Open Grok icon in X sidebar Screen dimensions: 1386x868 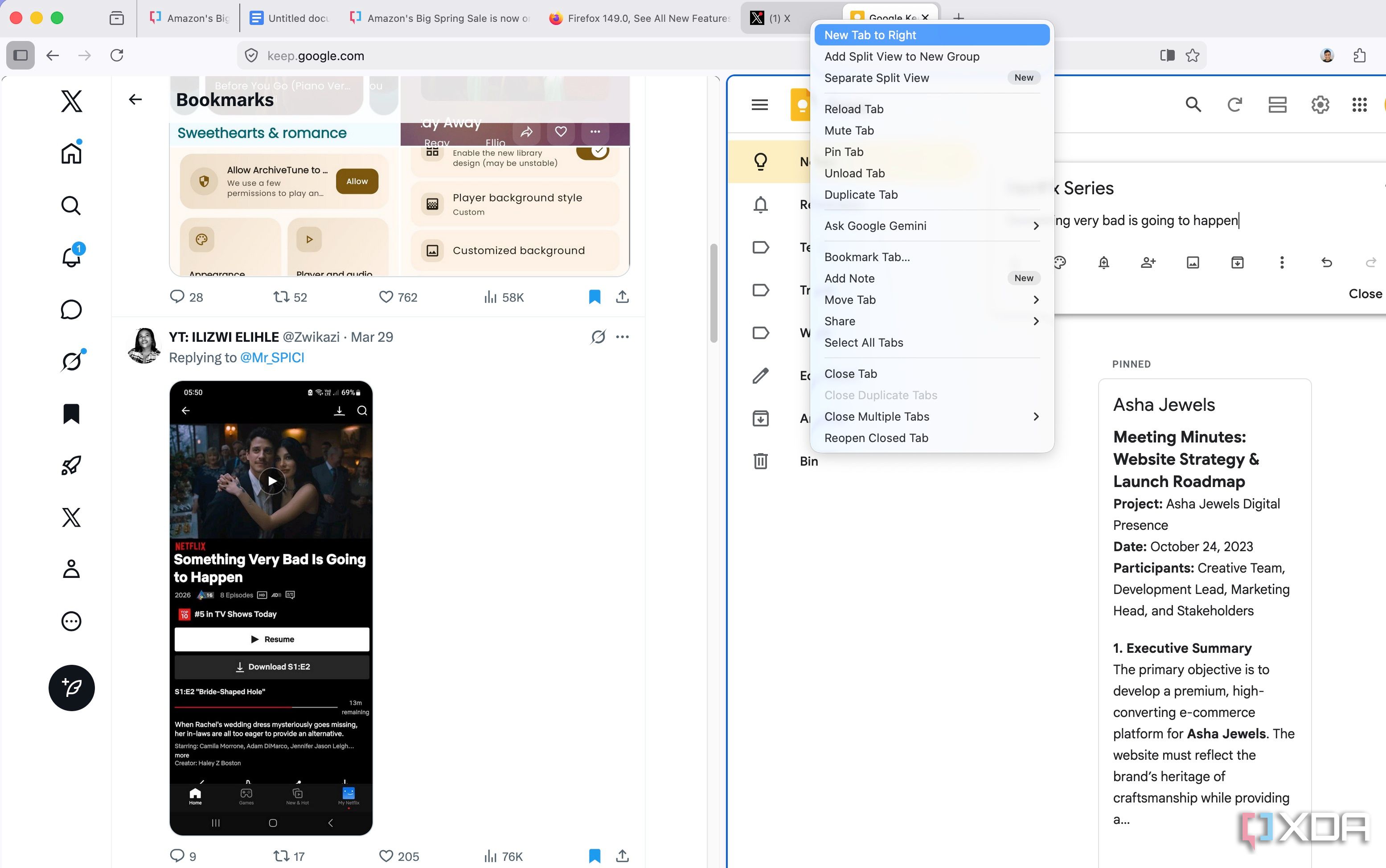(x=71, y=361)
